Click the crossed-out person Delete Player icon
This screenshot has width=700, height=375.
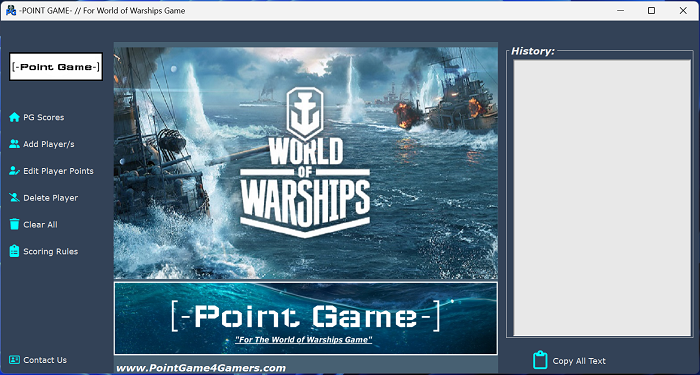point(14,198)
